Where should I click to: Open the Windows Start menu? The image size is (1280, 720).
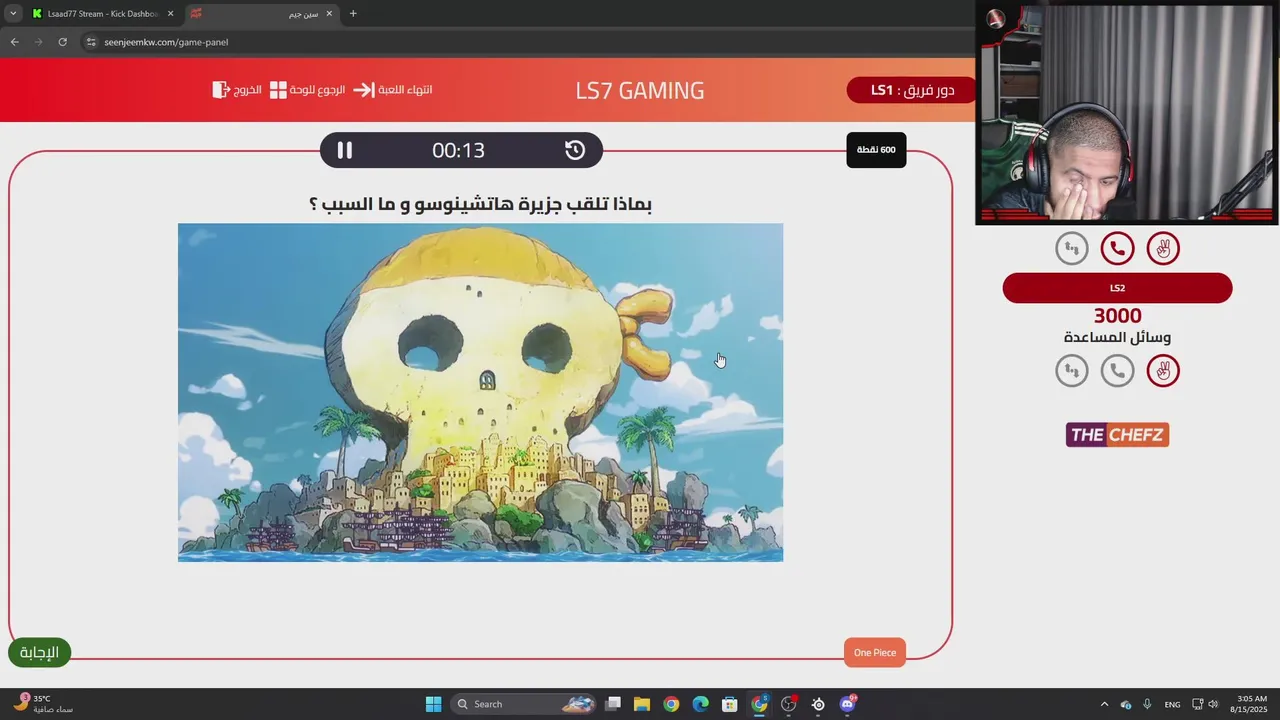click(x=433, y=704)
